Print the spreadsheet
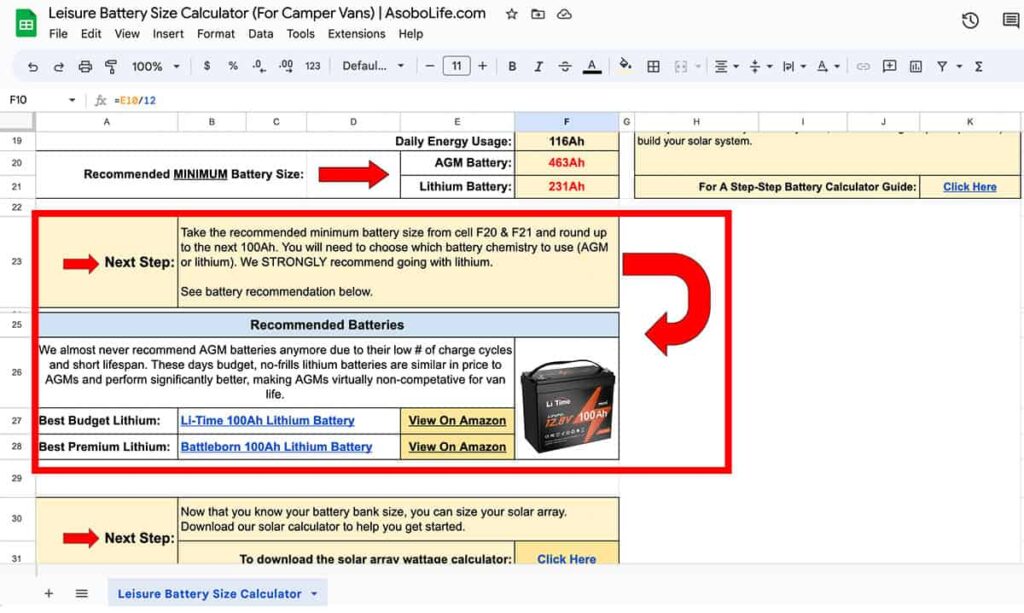 pos(85,67)
